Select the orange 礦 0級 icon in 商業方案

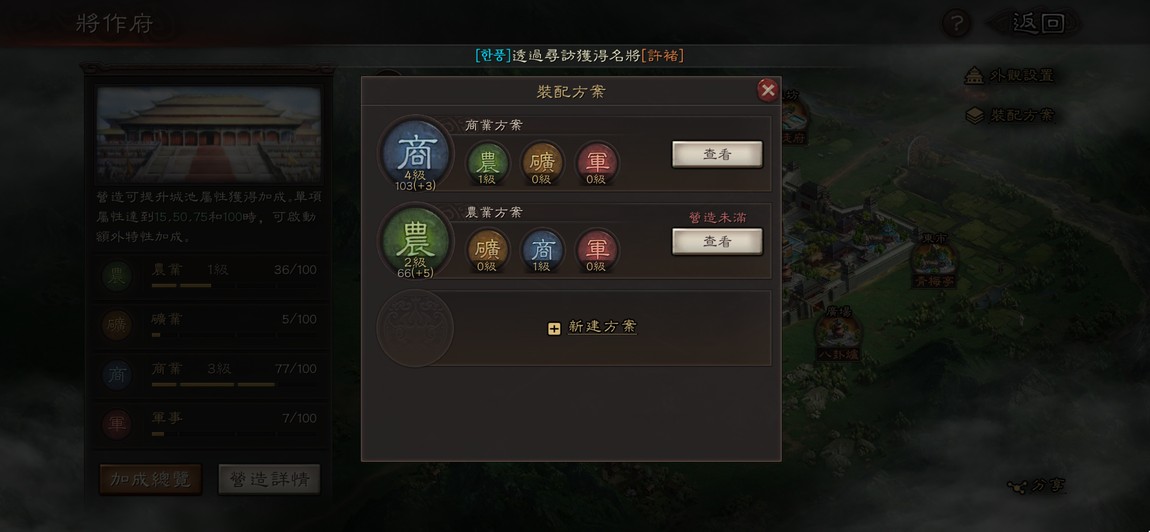pyautogui.click(x=542, y=163)
